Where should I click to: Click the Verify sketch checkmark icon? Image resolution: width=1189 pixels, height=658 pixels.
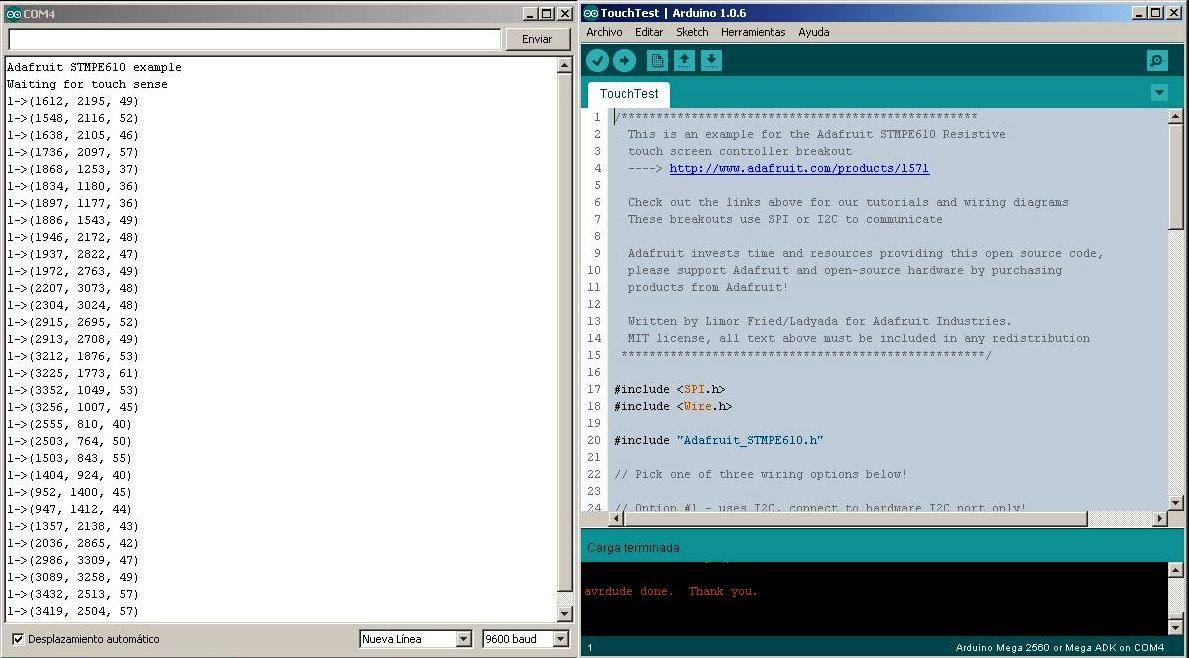[598, 61]
